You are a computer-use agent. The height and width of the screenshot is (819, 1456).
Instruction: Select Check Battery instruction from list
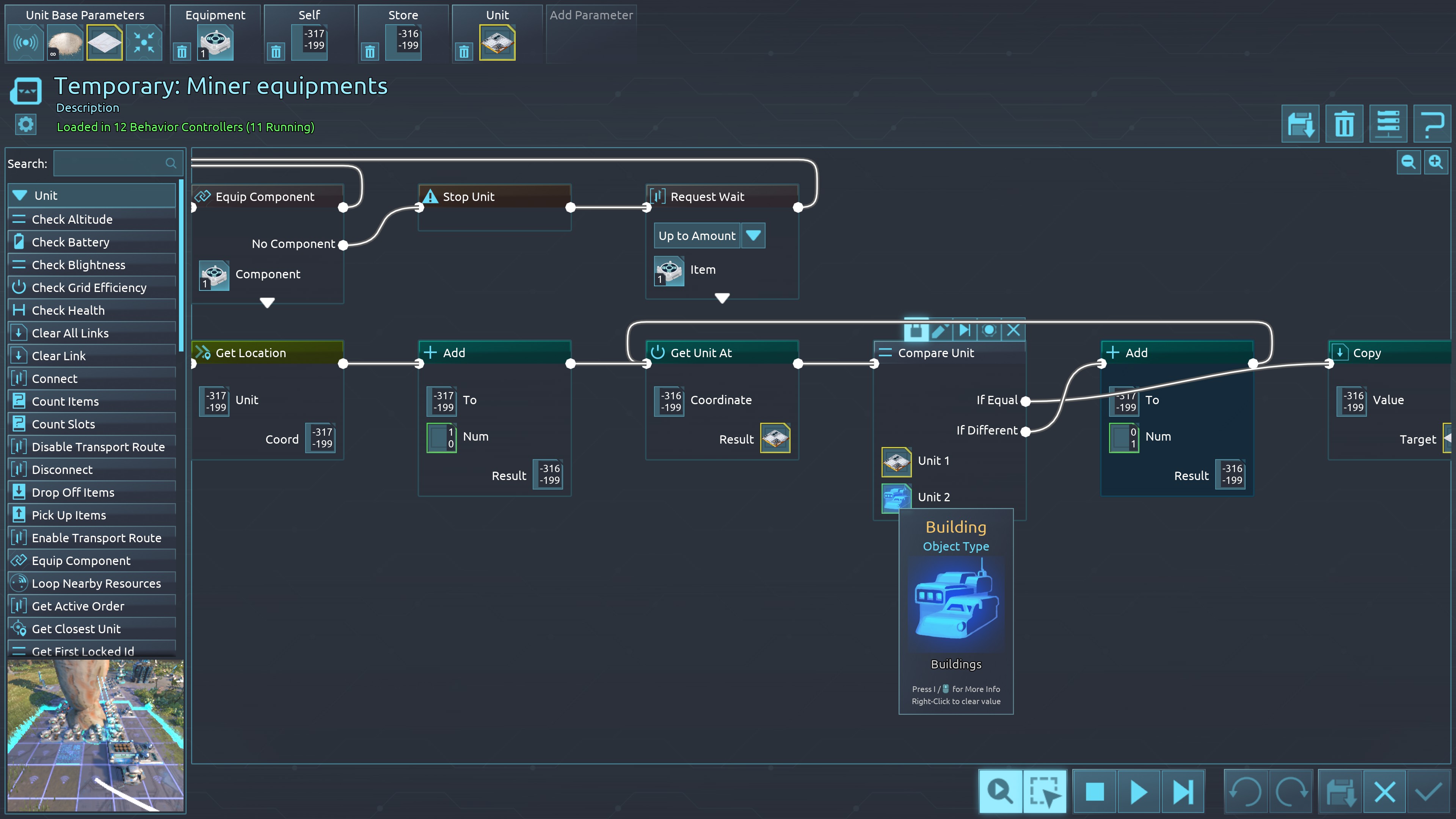click(x=71, y=242)
